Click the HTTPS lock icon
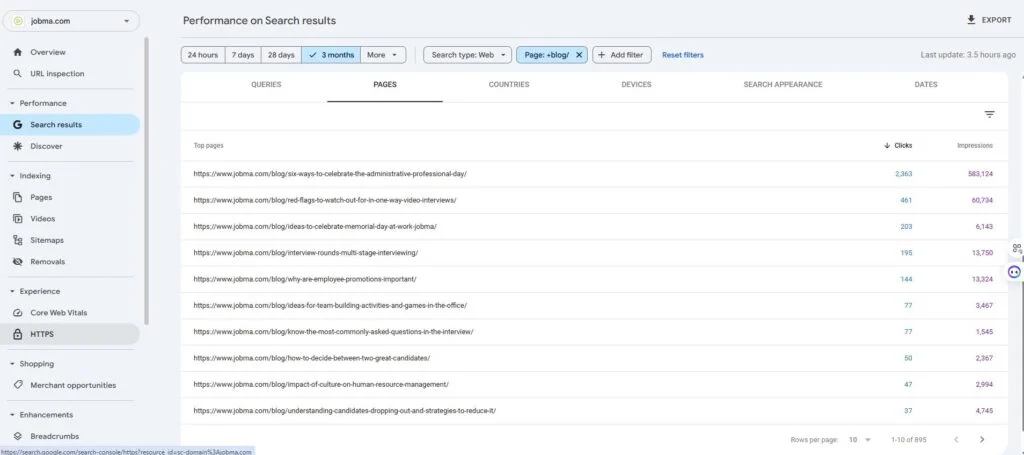 pos(18,334)
